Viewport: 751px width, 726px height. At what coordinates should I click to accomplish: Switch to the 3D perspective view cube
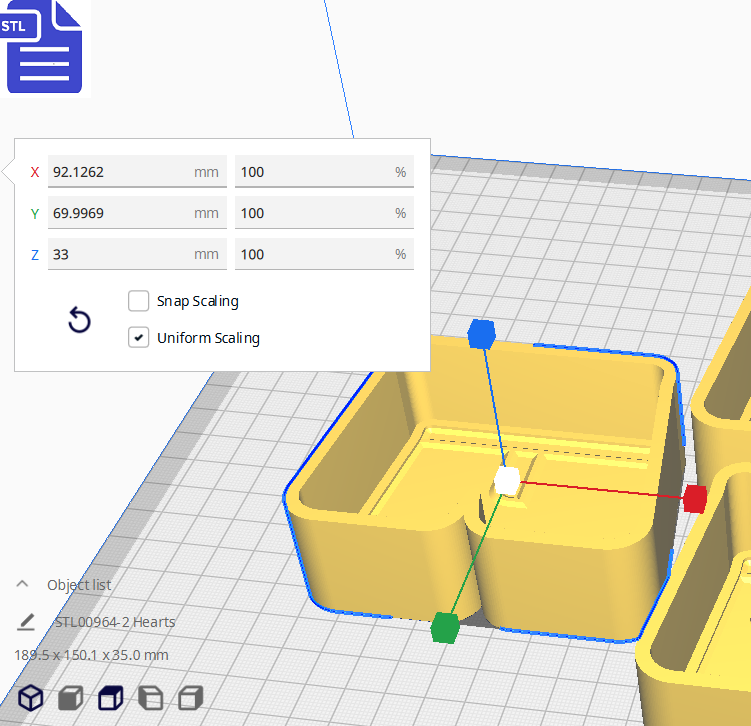click(31, 697)
